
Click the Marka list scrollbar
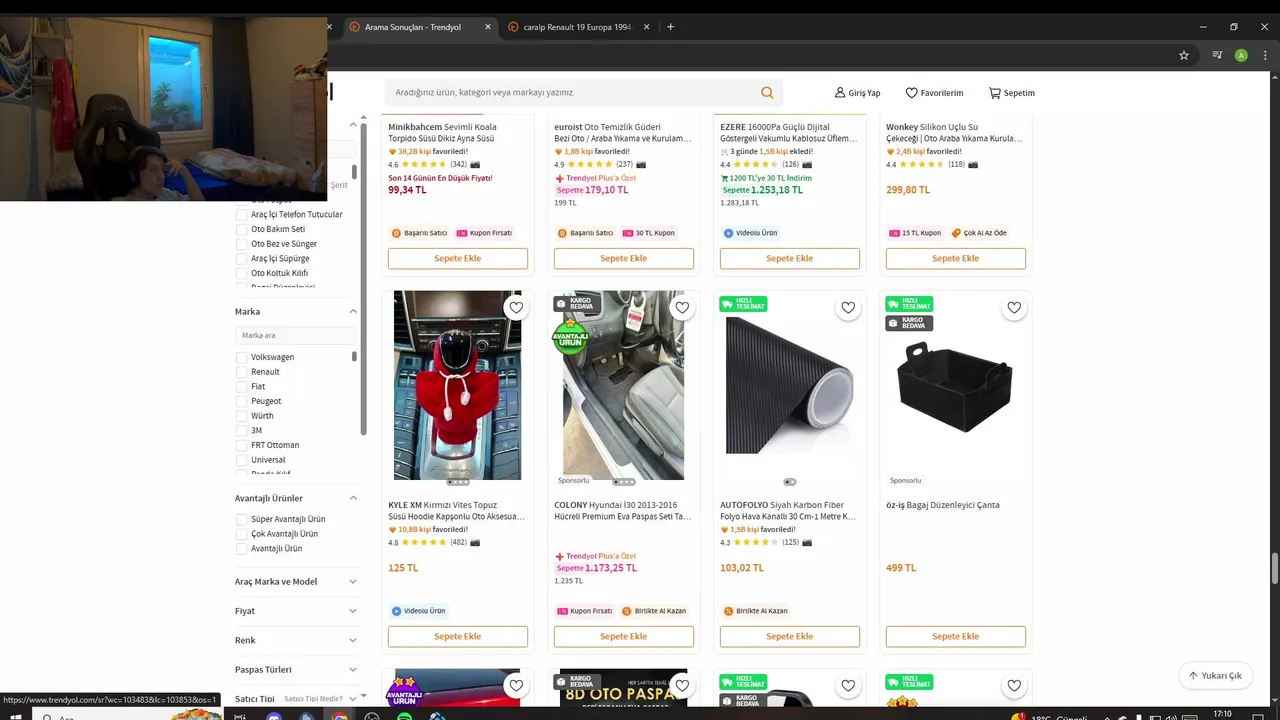[x=354, y=357]
